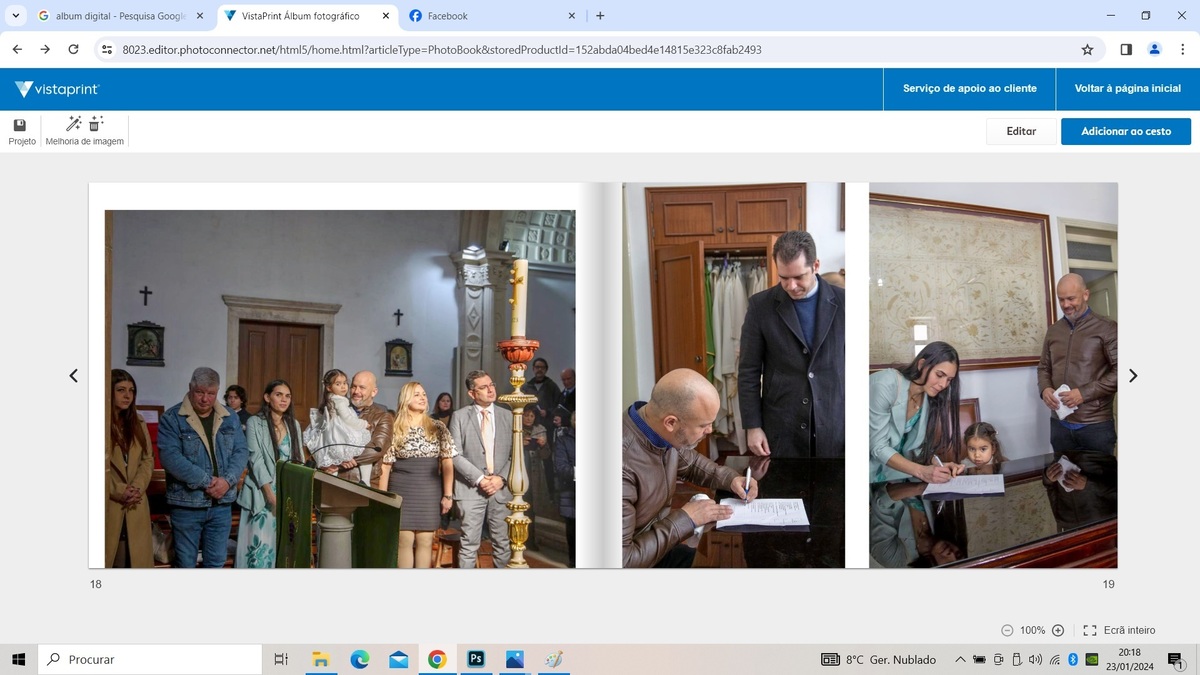Go to the previous album page
This screenshot has width=1200, height=675.
pos(73,376)
